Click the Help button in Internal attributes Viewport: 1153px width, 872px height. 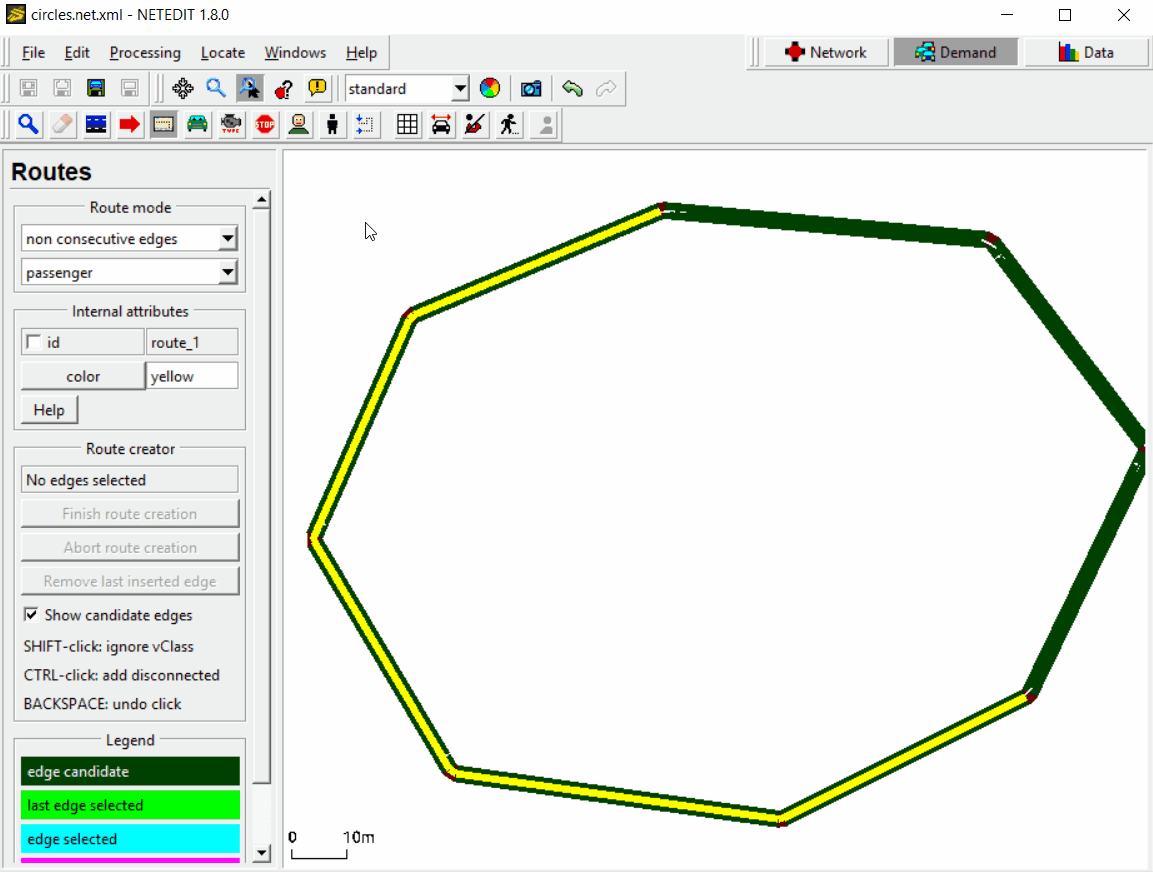[49, 410]
